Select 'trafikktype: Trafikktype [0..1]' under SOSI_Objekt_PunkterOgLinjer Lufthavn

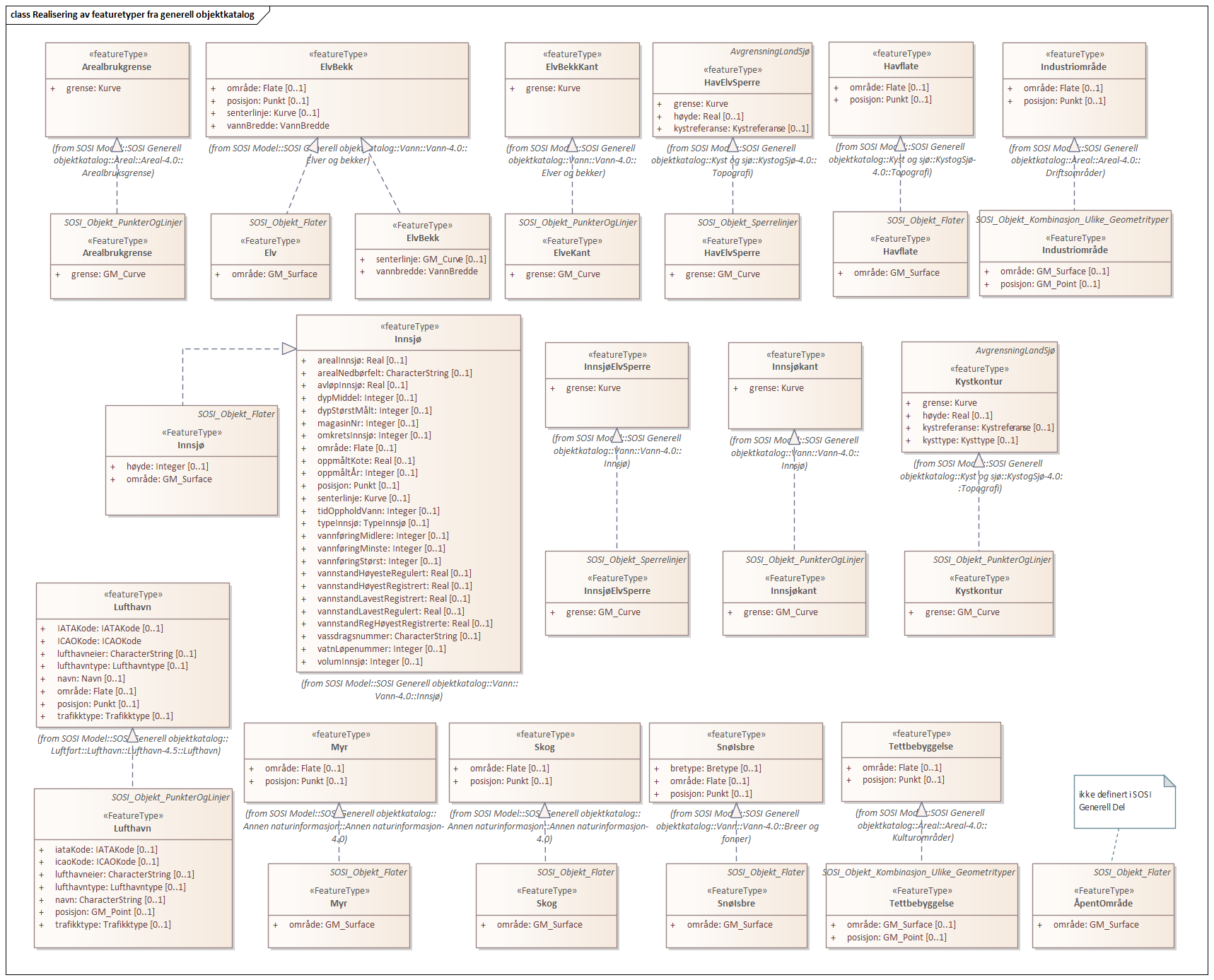pos(112,924)
